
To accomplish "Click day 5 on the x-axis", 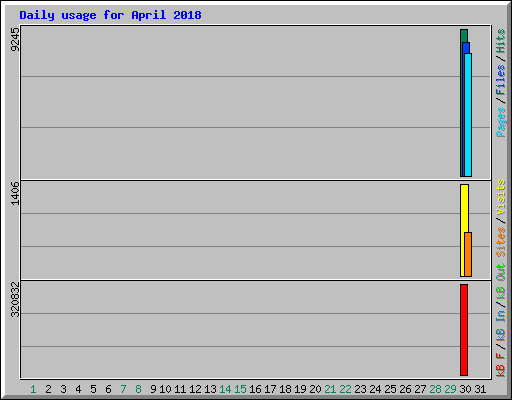I will tap(93, 389).
